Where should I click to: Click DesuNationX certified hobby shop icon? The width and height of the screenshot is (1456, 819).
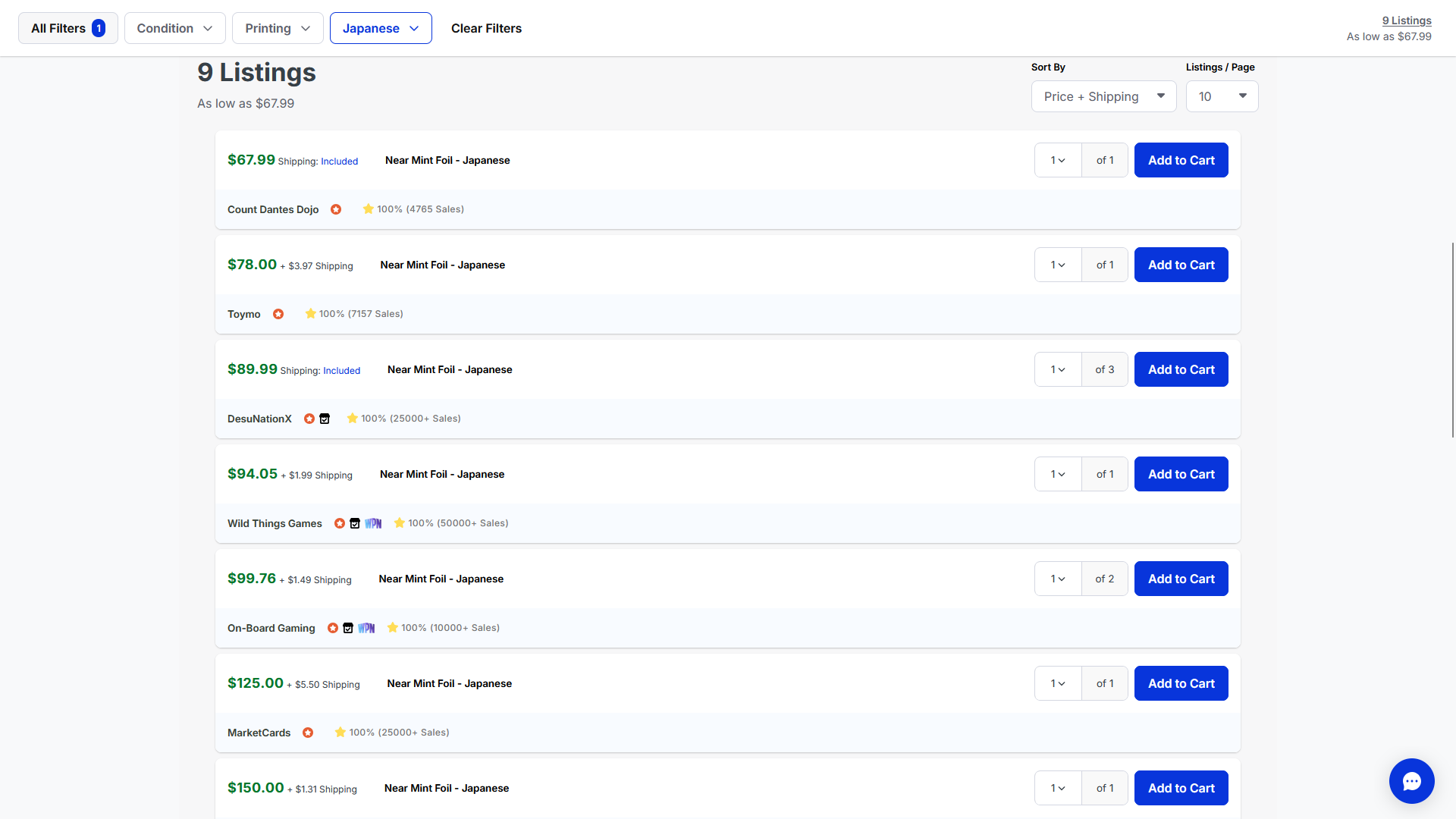(325, 419)
